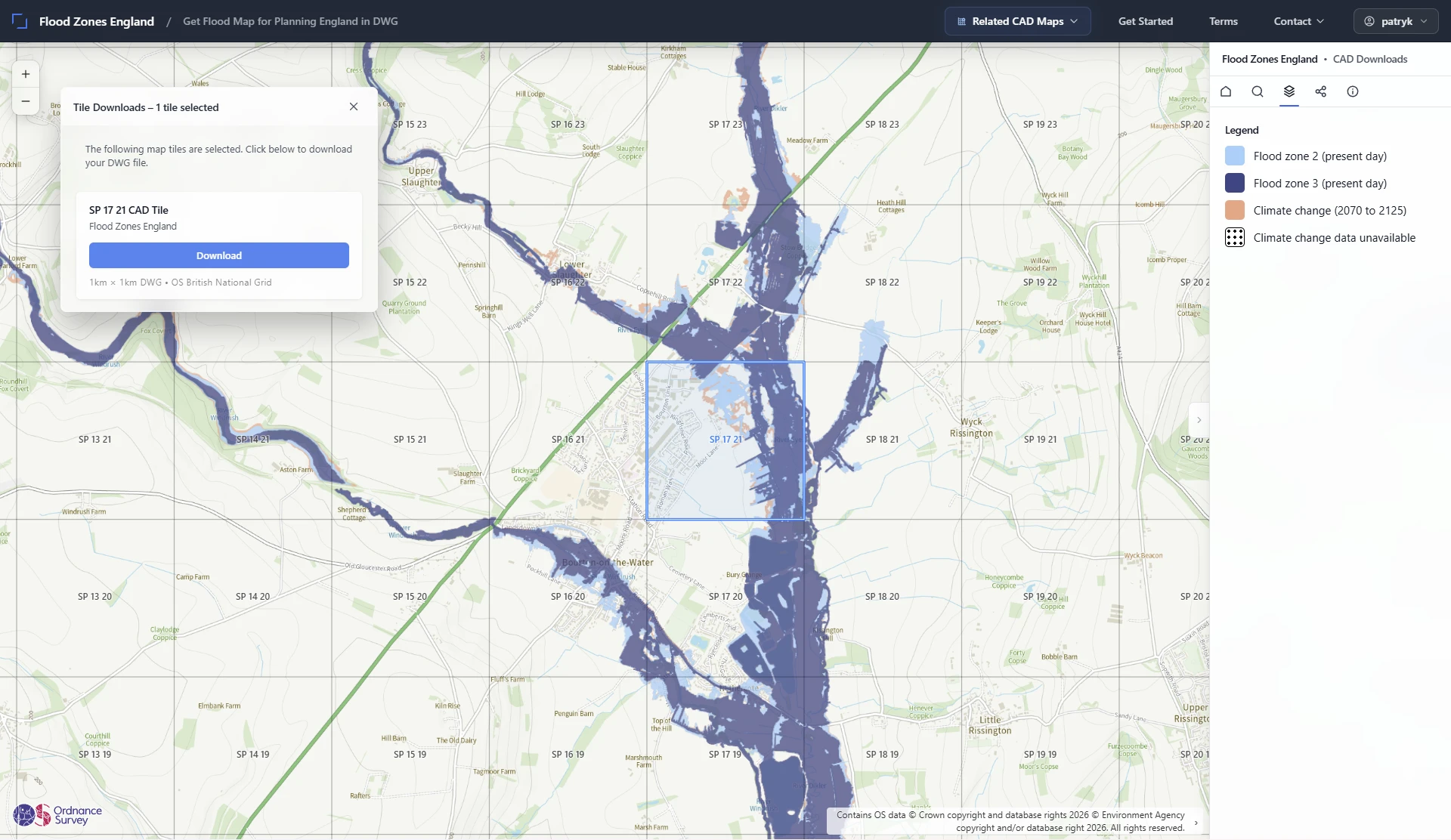Click the CAD Downloads breadcrumb
Viewport: 1451px width, 840px height.
[1370, 59]
